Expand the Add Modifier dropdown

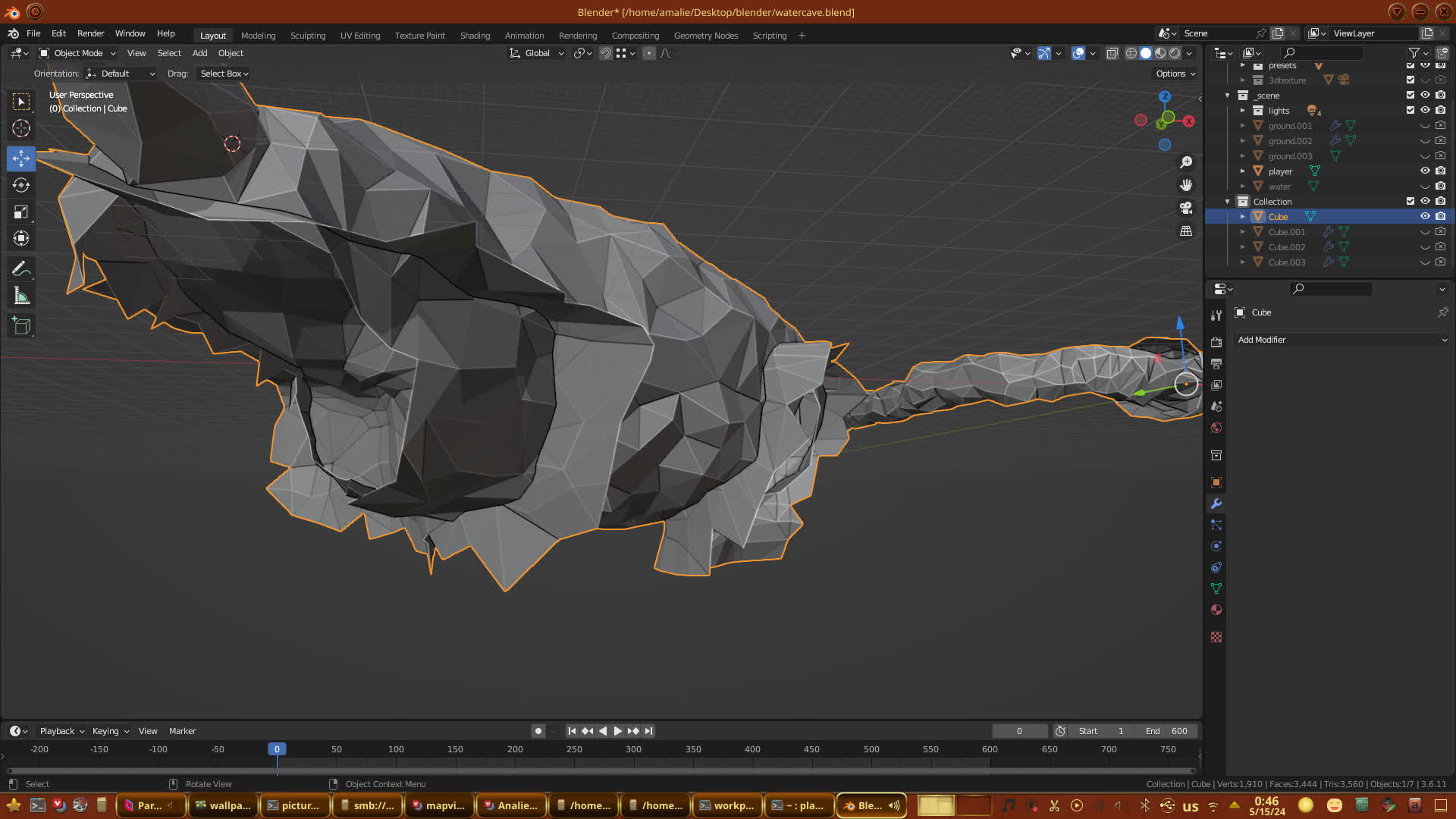pyautogui.click(x=1341, y=340)
